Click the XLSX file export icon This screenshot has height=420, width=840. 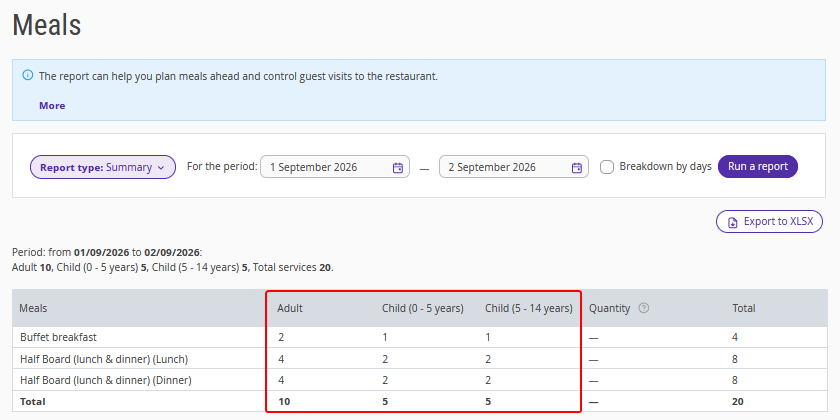tap(732, 222)
